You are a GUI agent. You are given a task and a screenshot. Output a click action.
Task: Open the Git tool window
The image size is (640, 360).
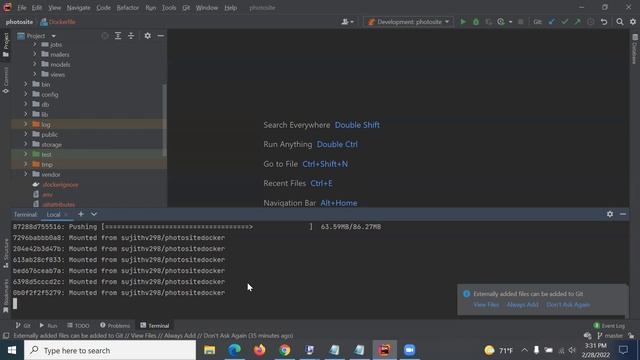pyautogui.click(x=23, y=325)
